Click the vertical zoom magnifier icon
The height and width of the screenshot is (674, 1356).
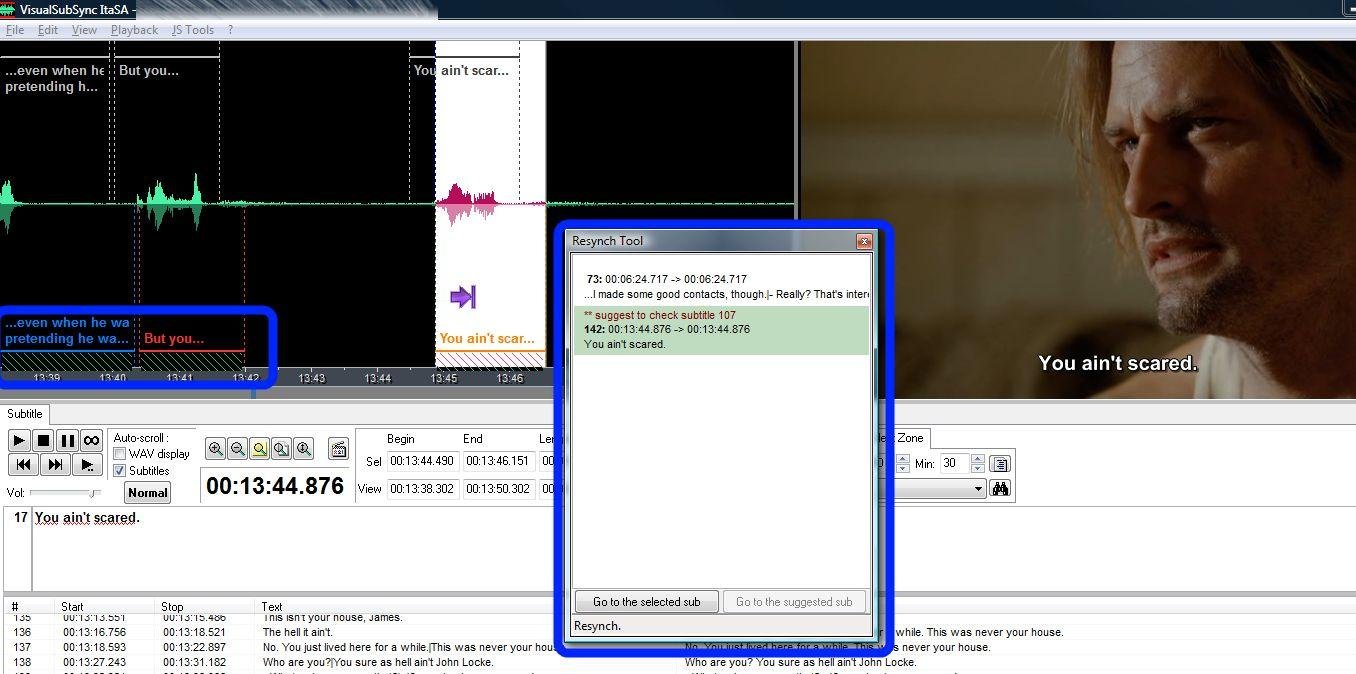pos(303,449)
